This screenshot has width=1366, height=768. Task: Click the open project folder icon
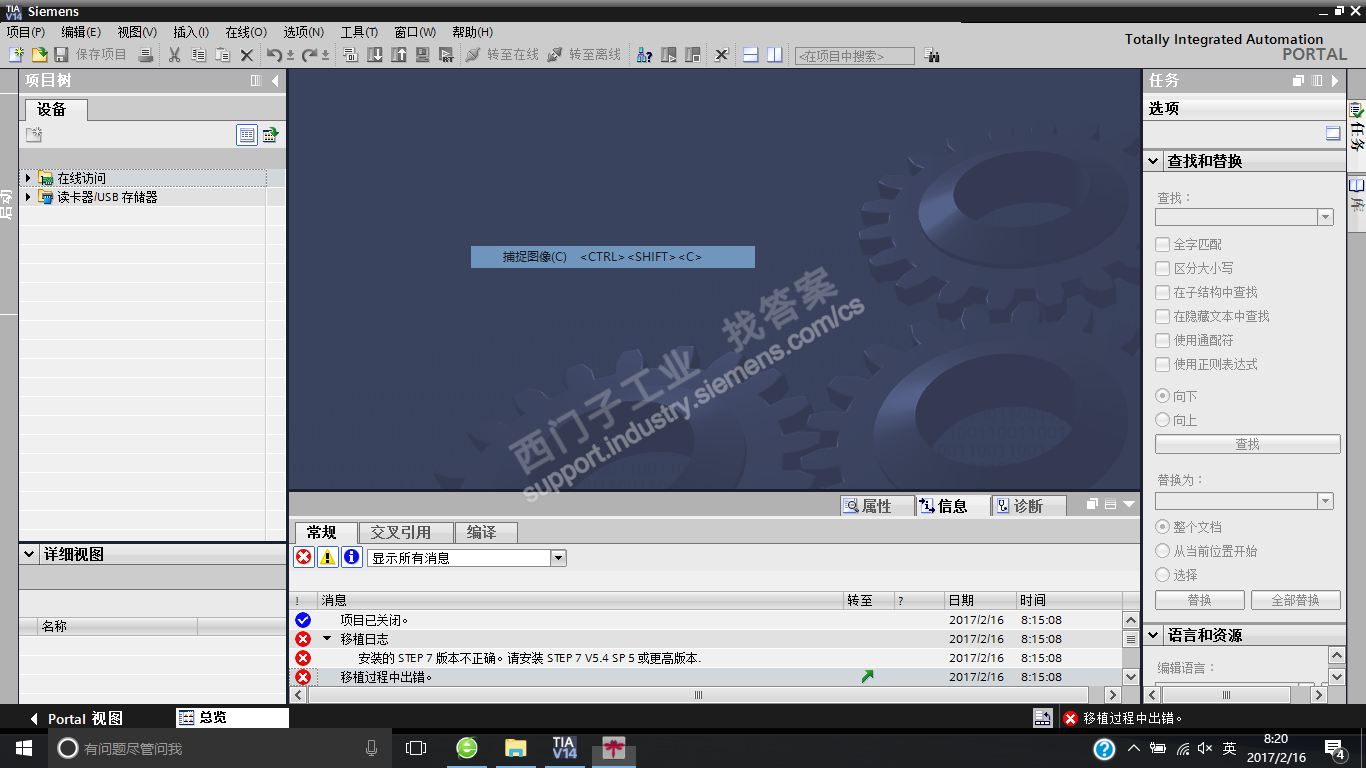click(x=39, y=55)
